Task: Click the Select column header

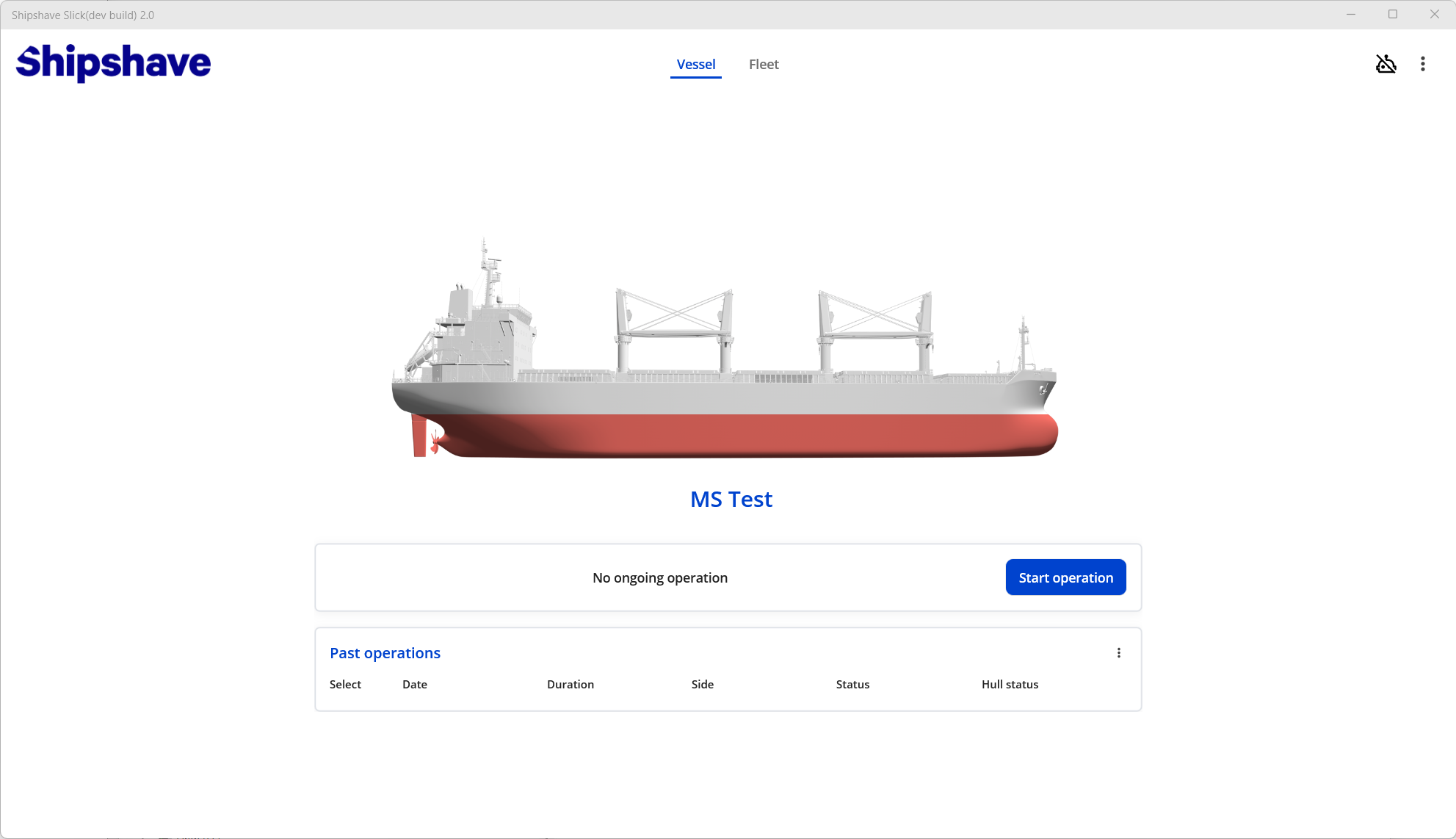Action: click(345, 684)
